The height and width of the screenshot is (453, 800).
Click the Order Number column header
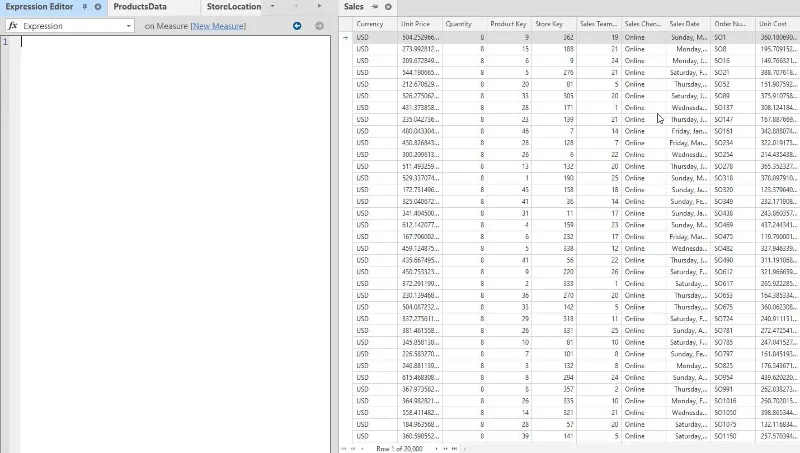pyautogui.click(x=733, y=24)
